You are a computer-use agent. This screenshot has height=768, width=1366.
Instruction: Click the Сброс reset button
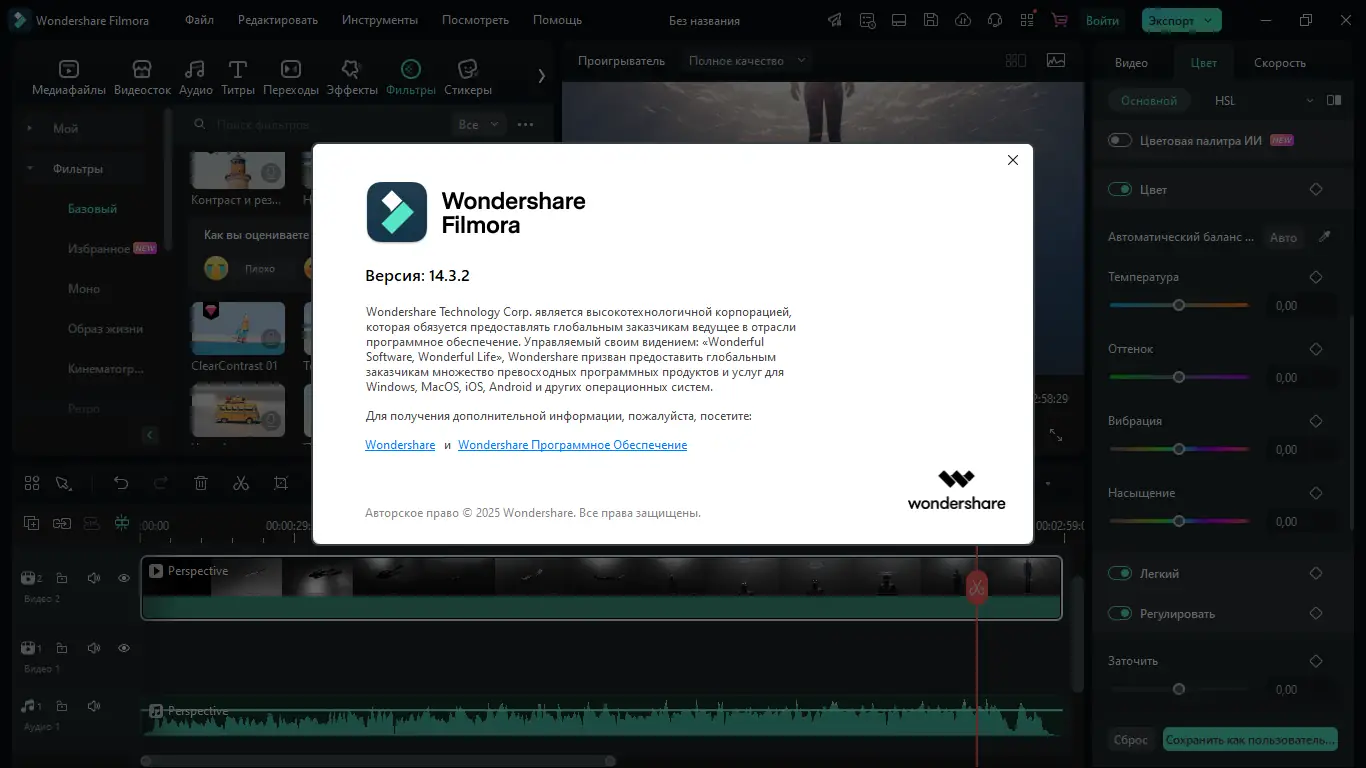pyautogui.click(x=1131, y=740)
